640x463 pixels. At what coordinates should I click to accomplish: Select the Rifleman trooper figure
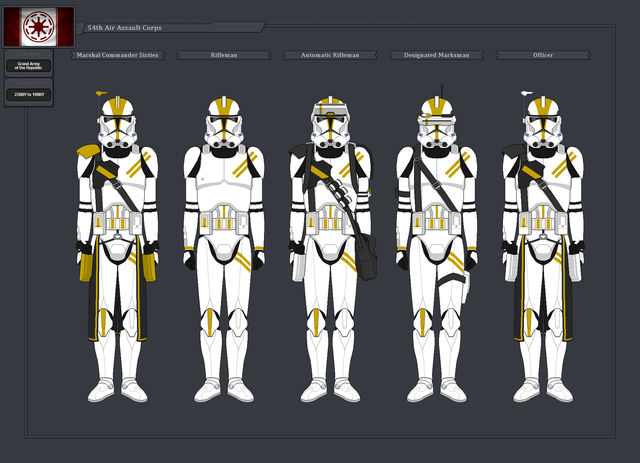(x=224, y=249)
